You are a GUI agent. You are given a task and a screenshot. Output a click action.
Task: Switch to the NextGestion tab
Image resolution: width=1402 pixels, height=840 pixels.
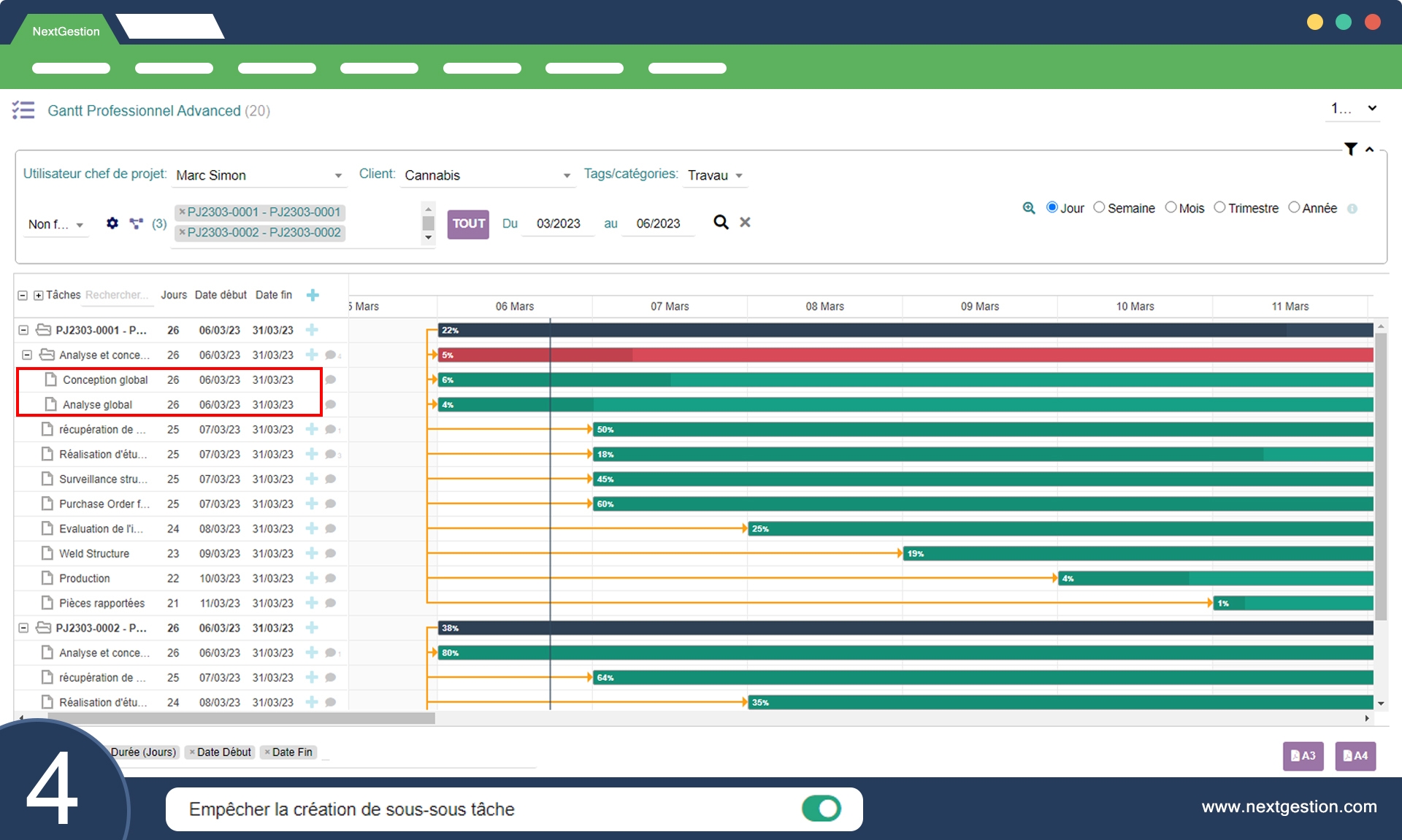66,31
